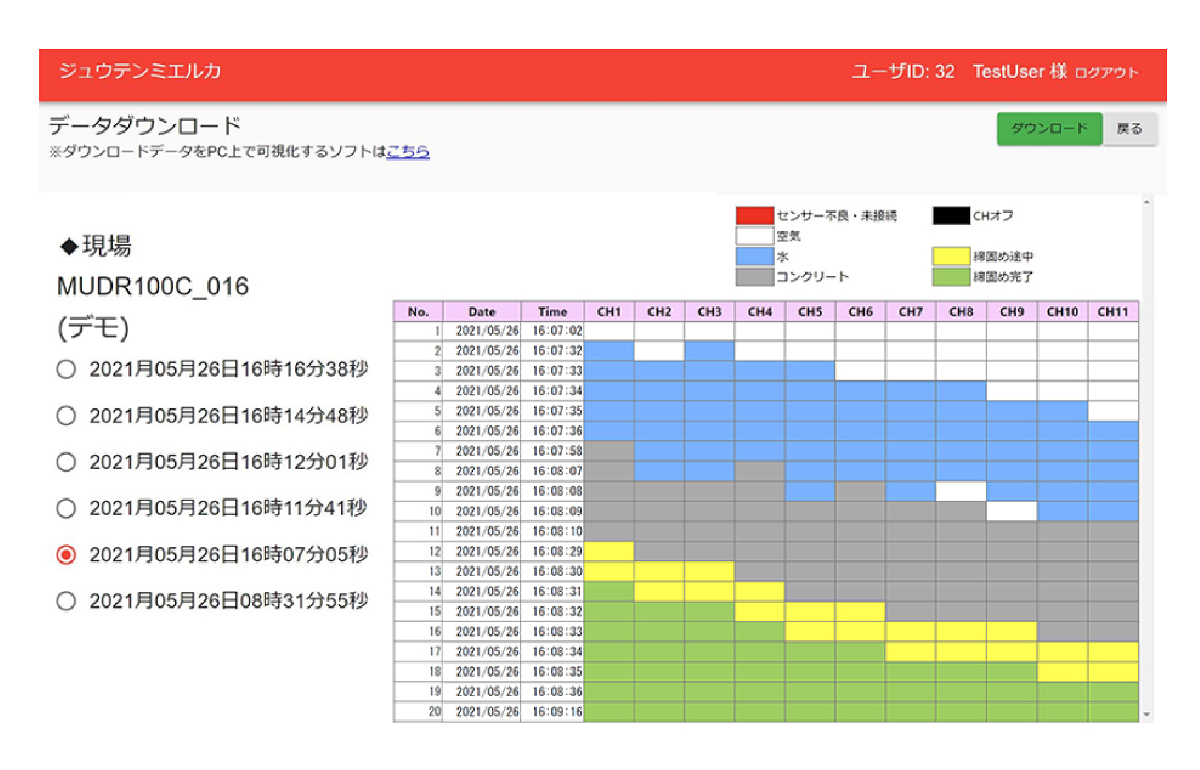
Task: Select radio 2021月05月26日16時14分48秒
Action: pyautogui.click(x=66, y=416)
